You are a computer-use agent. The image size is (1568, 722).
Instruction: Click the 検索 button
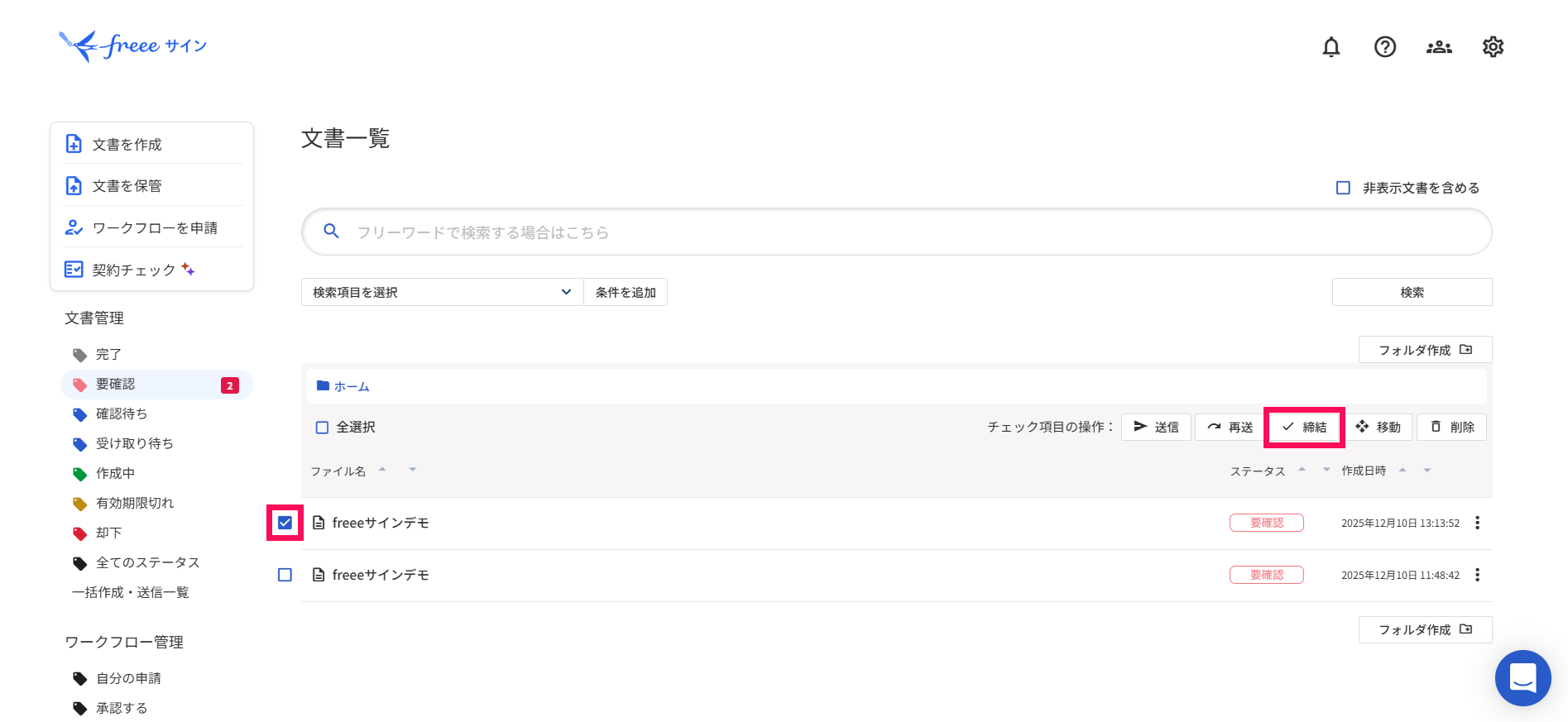(1412, 292)
